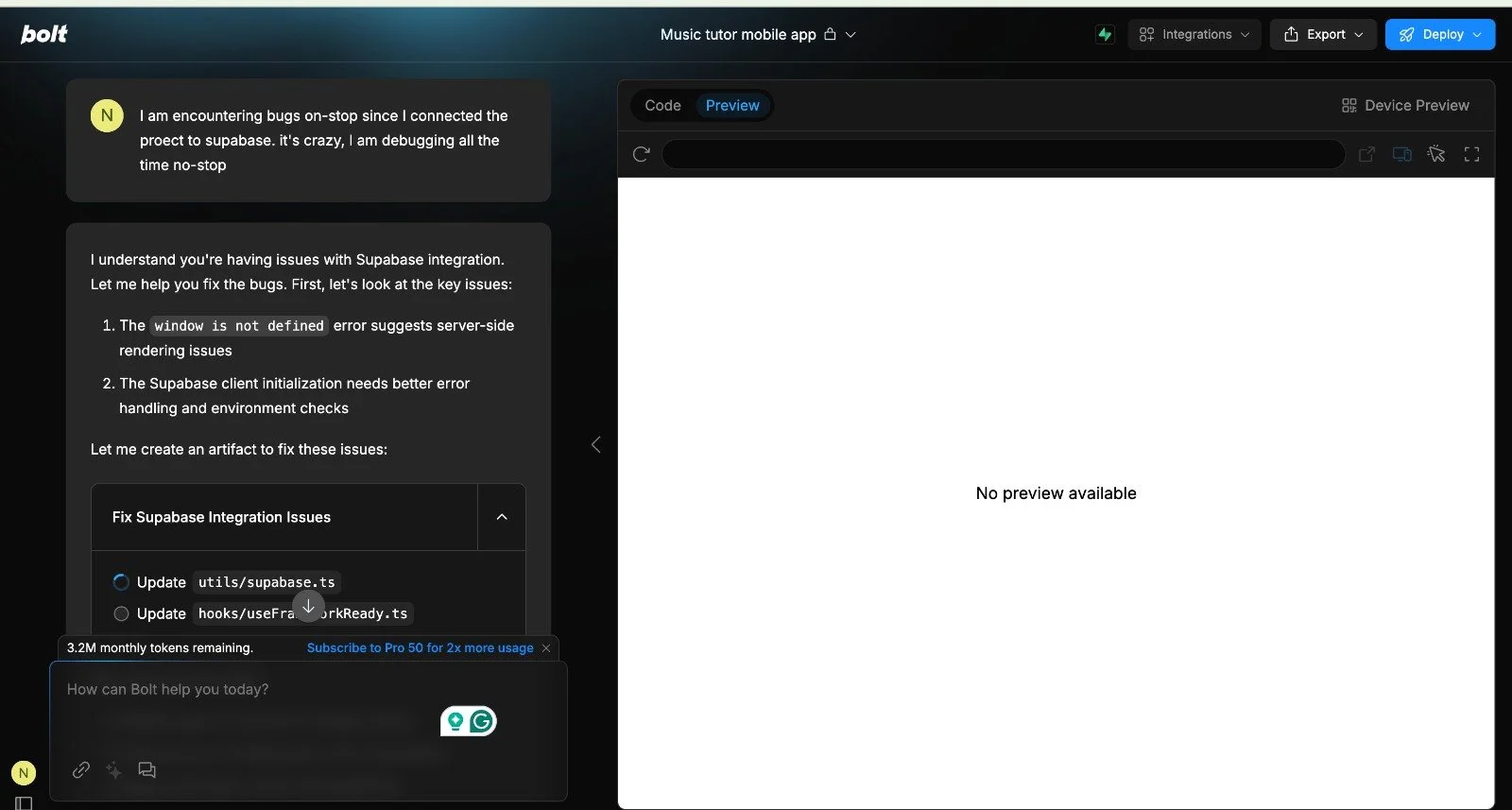Open Device Preview

1405,106
